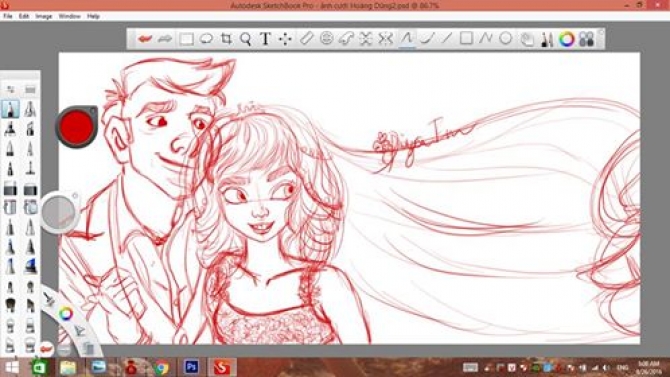The width and height of the screenshot is (670, 377).
Task: Select the dark bristle fan brush, left column
Action: click(x=10, y=305)
